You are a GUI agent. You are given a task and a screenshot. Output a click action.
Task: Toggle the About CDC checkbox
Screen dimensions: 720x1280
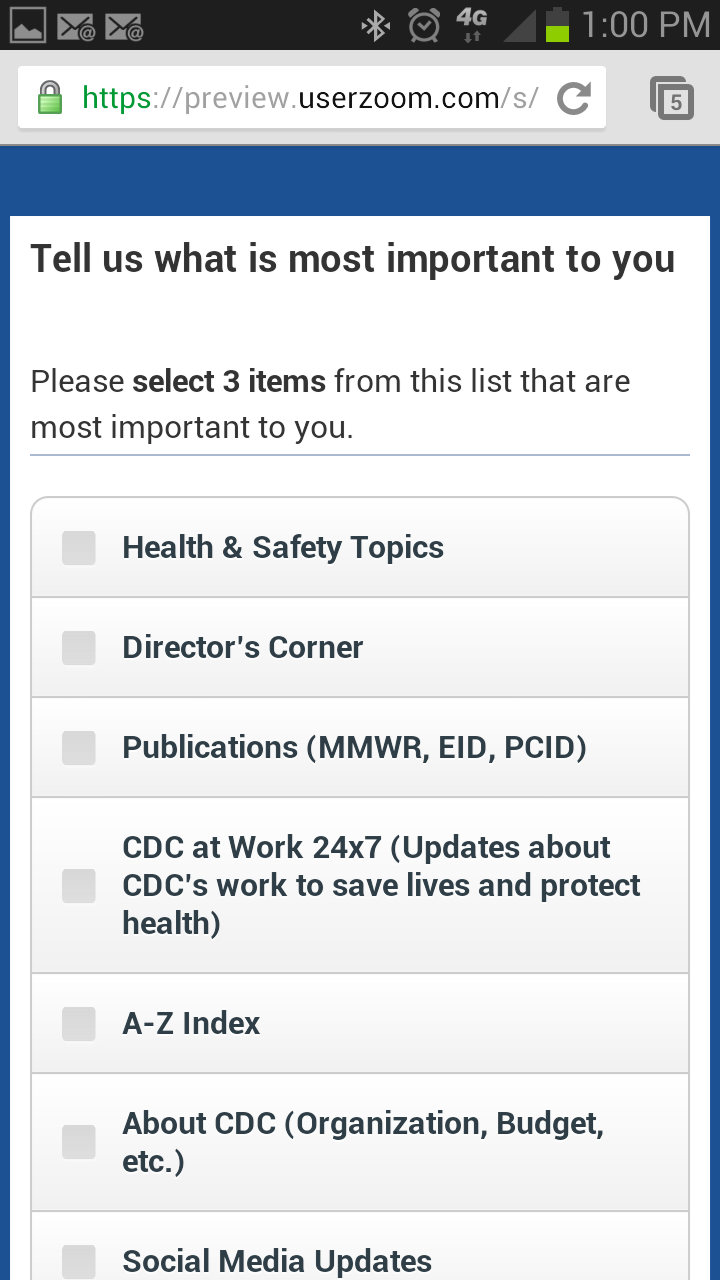(79, 1142)
